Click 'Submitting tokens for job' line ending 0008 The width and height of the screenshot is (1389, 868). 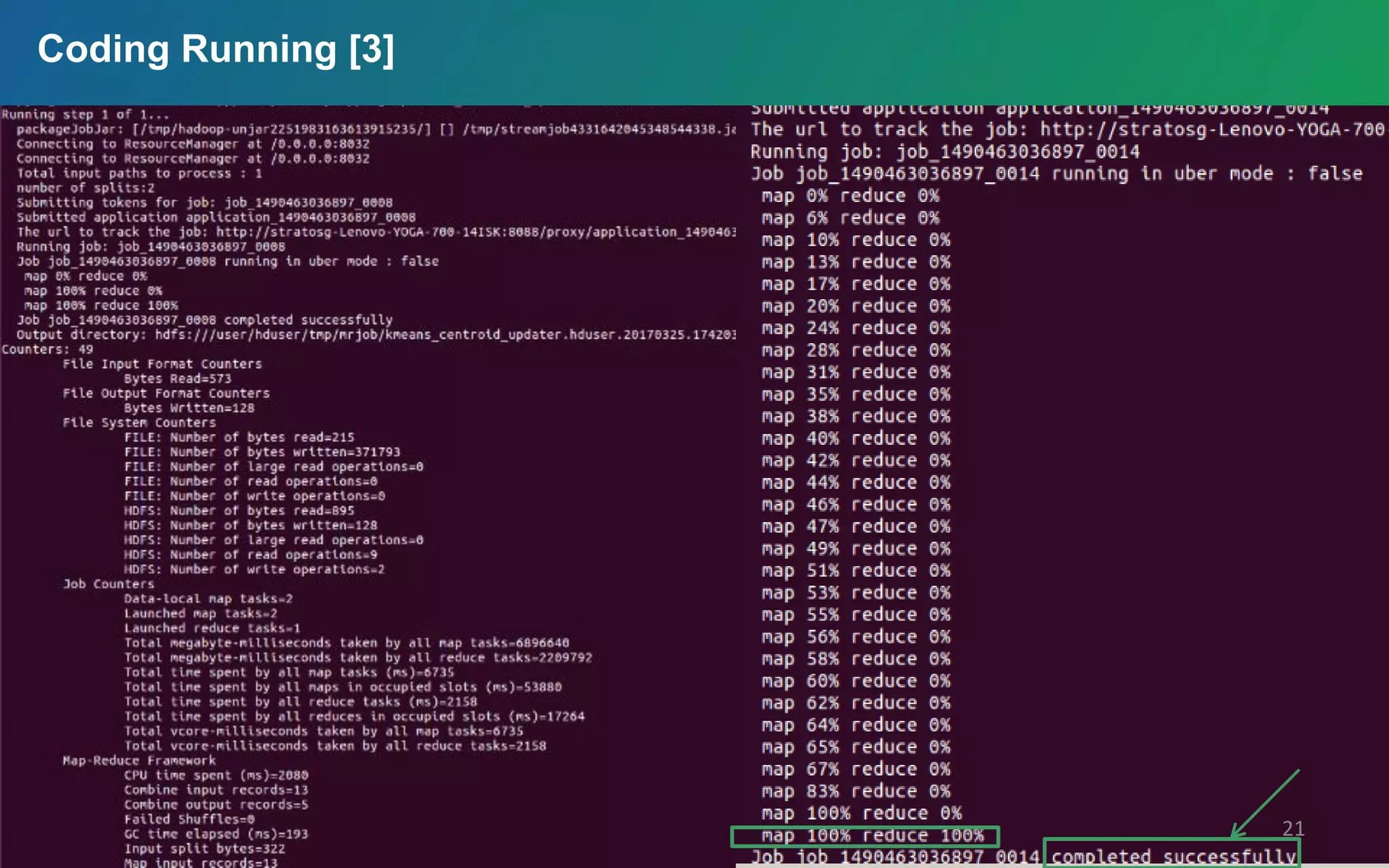204,203
